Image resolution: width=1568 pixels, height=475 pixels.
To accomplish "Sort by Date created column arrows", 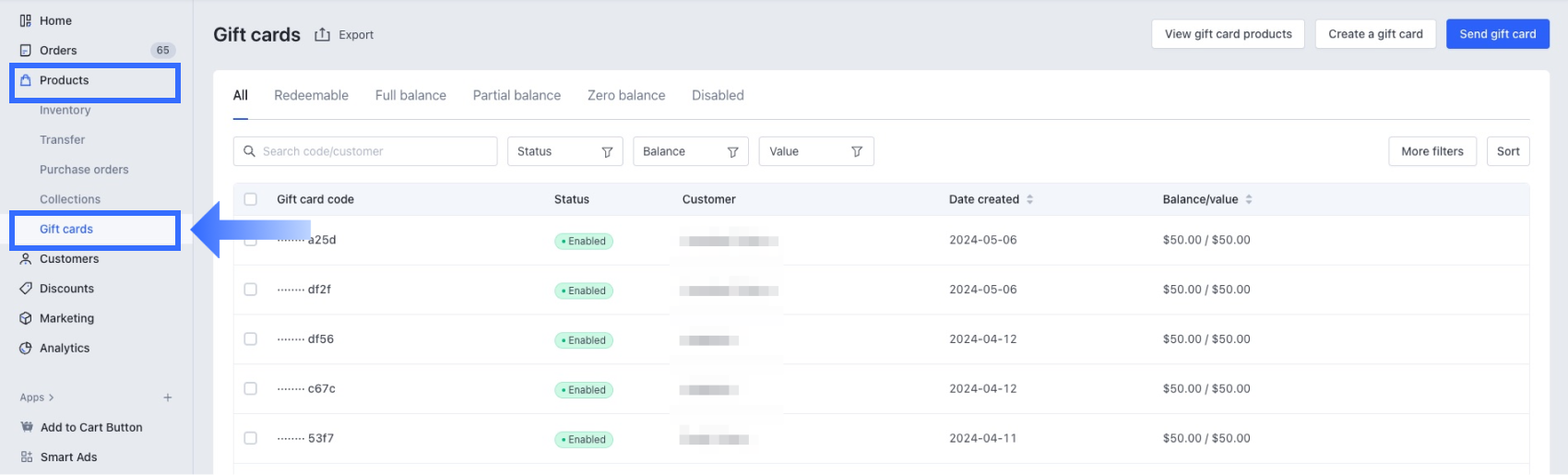I will click(x=1029, y=199).
